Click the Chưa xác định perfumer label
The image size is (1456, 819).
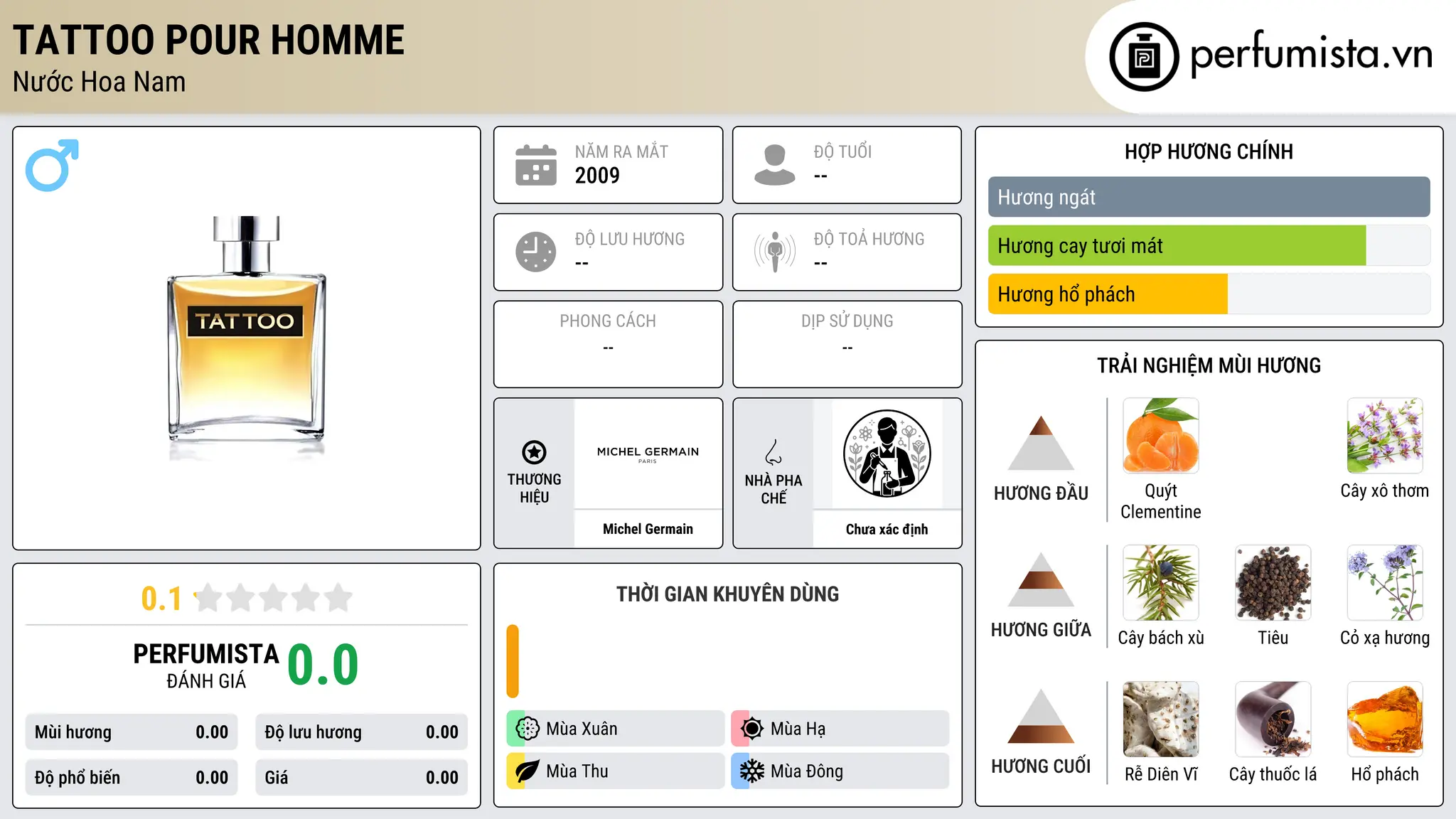887,529
